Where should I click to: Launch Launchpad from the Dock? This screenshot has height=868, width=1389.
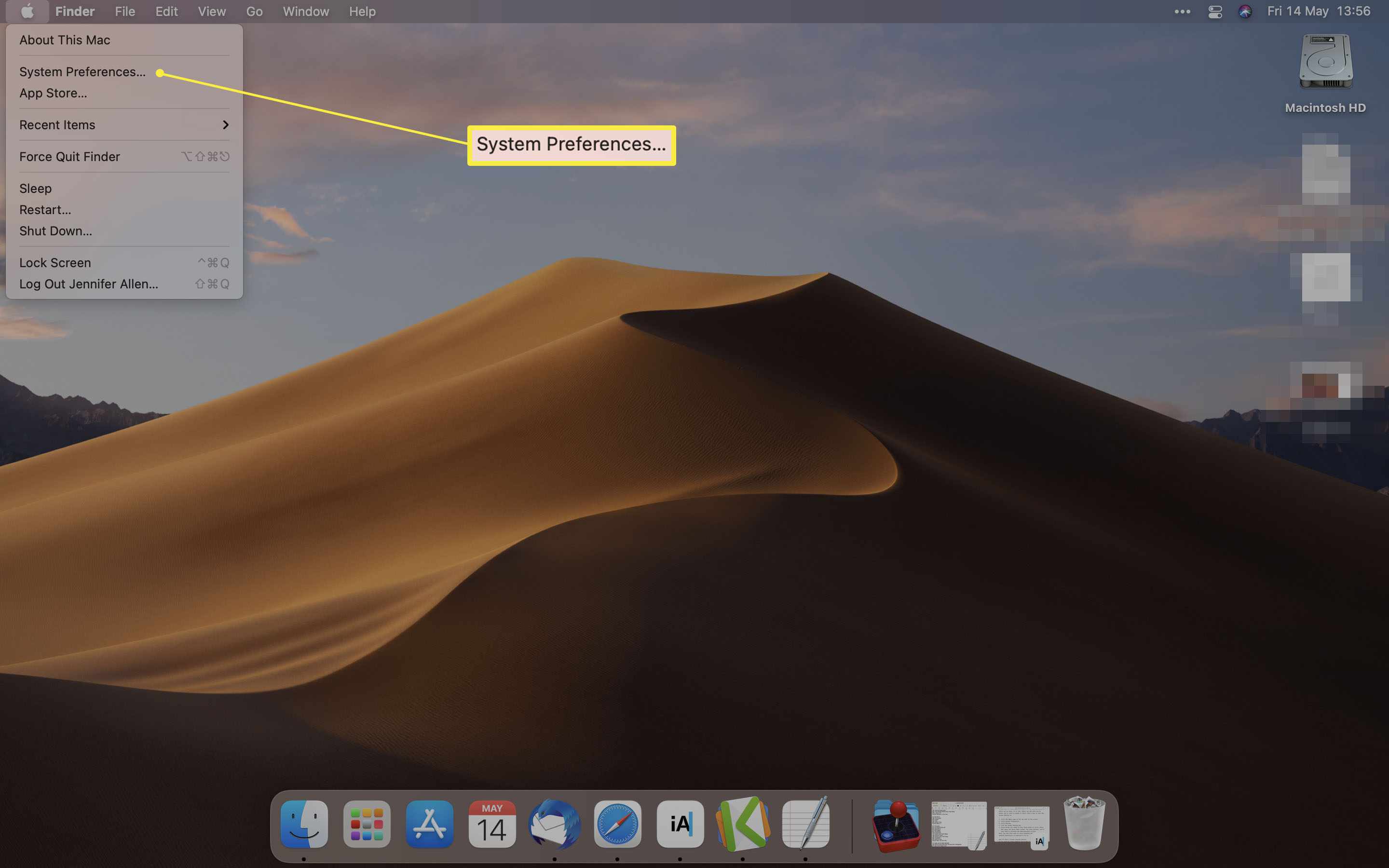pyautogui.click(x=367, y=825)
